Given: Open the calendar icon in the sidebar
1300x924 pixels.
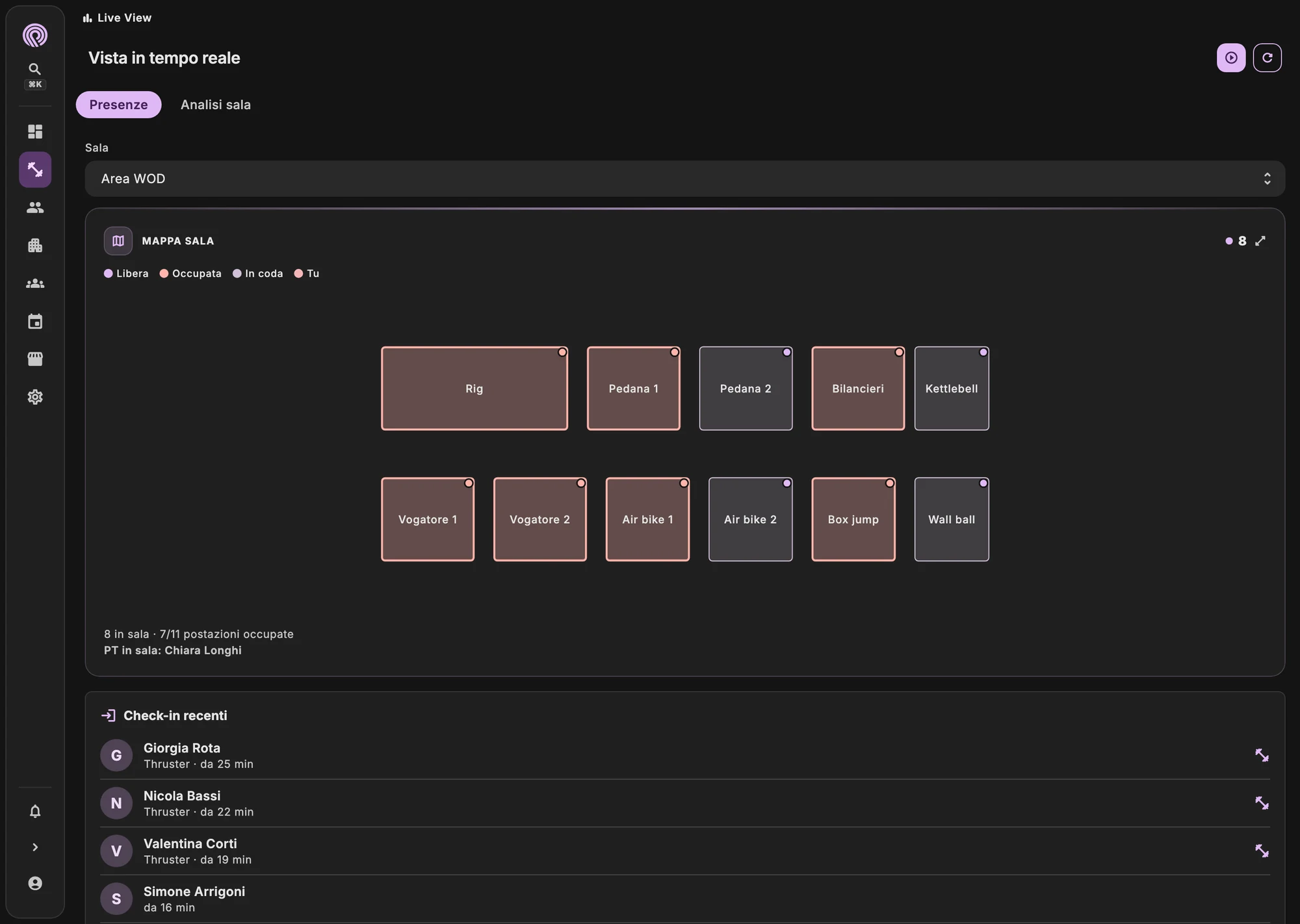Looking at the screenshot, I should (35, 321).
